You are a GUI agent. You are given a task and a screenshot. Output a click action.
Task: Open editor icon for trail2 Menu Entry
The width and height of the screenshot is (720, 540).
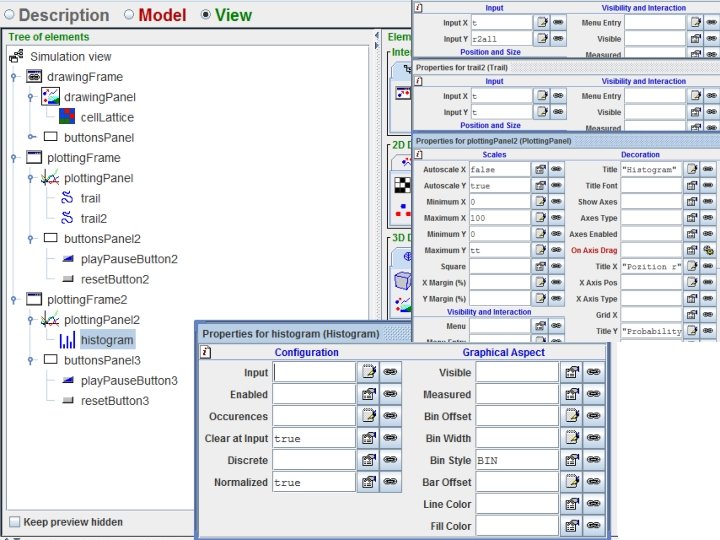pos(696,96)
